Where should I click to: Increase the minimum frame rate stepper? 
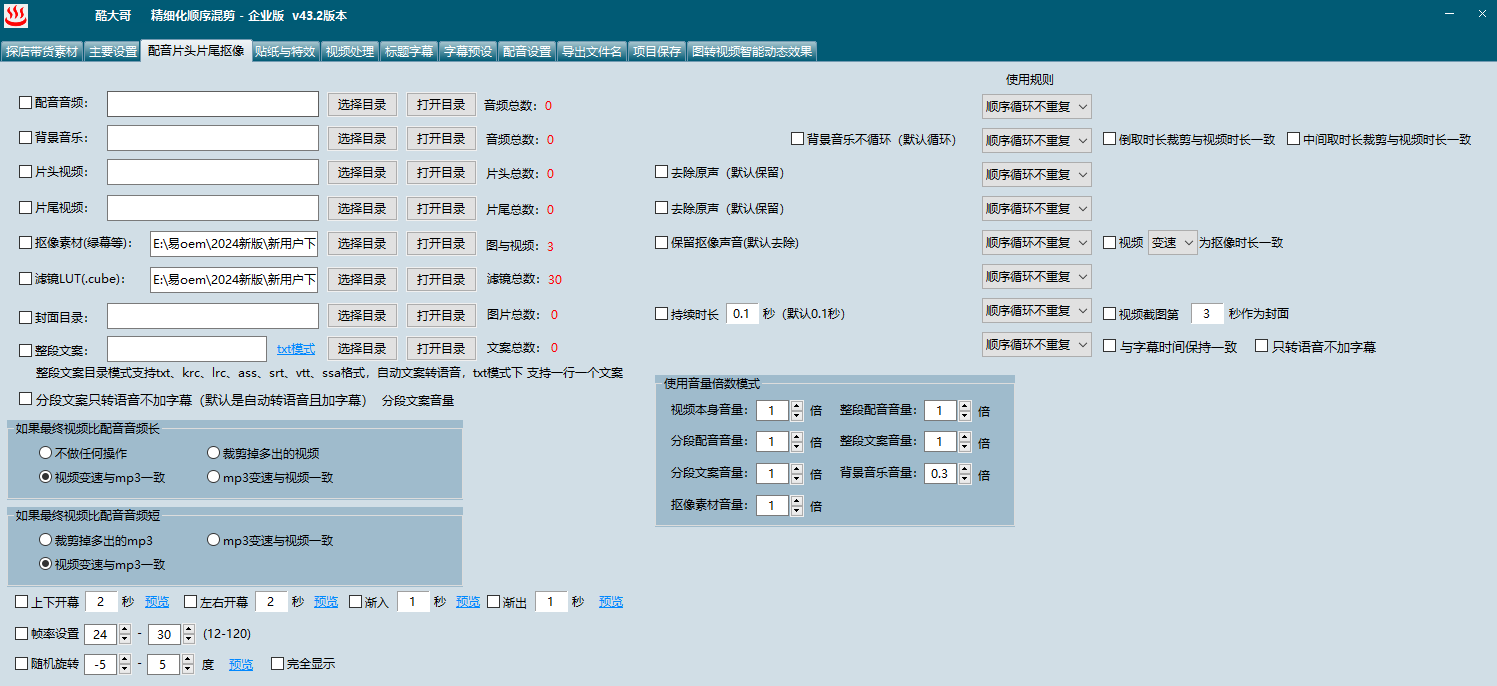125,629
